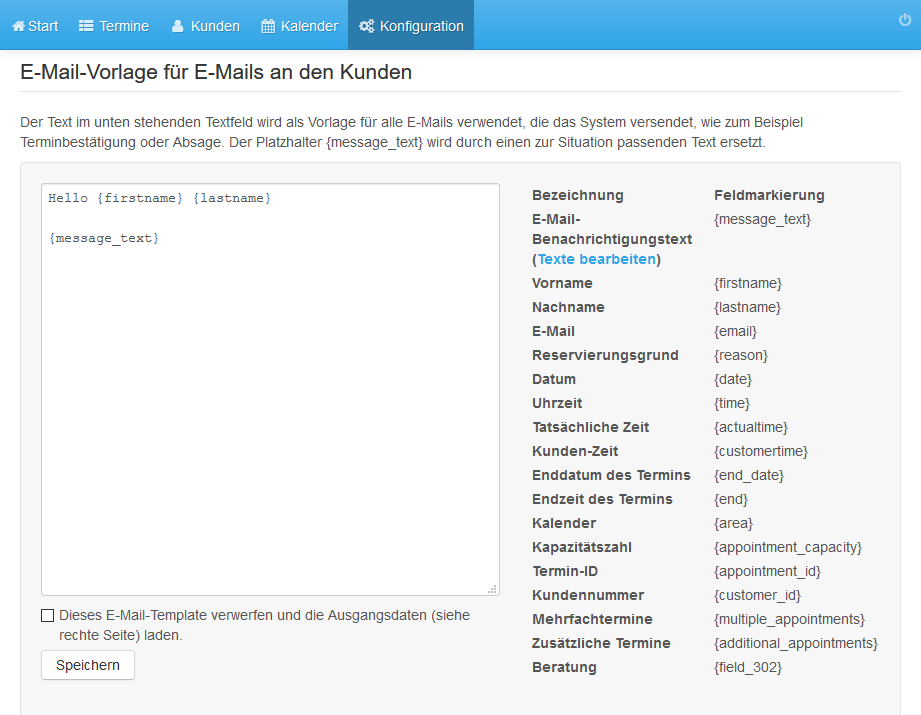Click inside the email template text area

270,390
